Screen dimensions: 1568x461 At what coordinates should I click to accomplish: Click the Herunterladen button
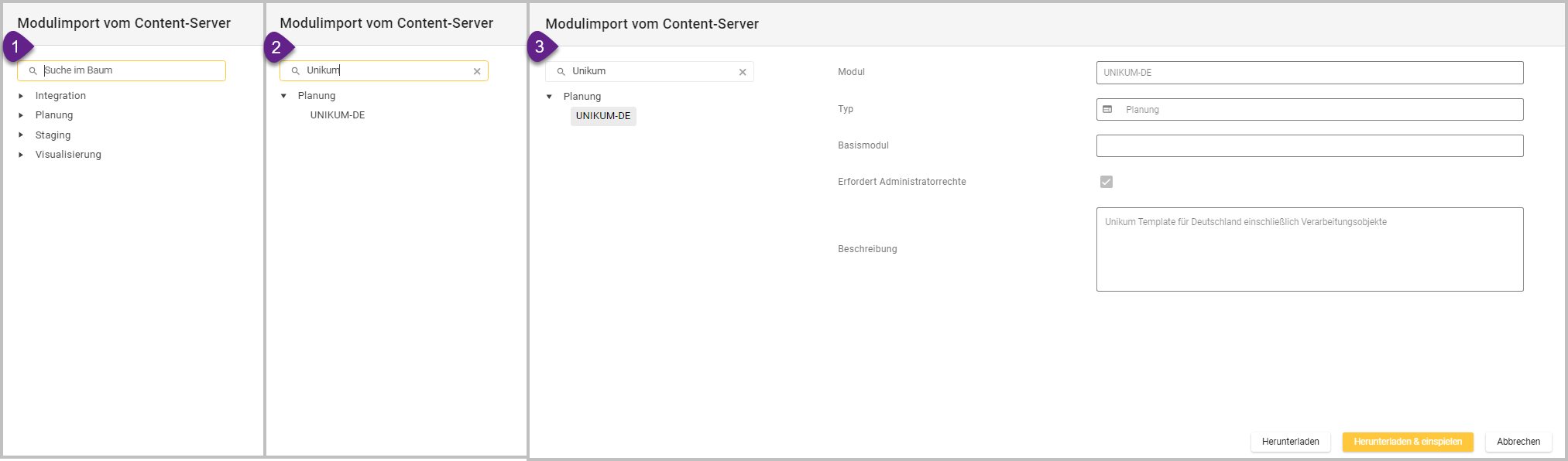(1290, 442)
